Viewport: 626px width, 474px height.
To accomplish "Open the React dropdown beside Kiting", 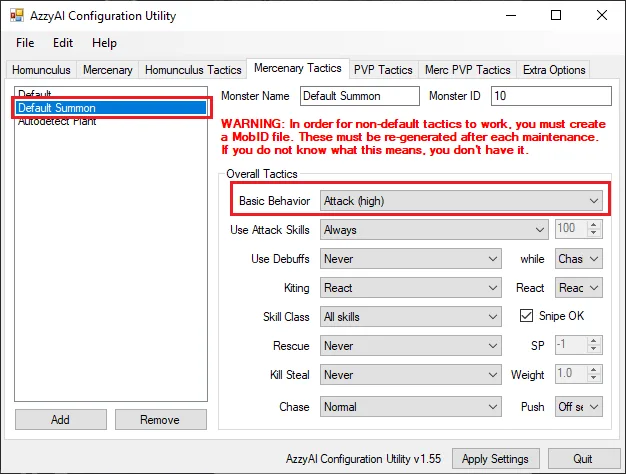I will pos(578,288).
